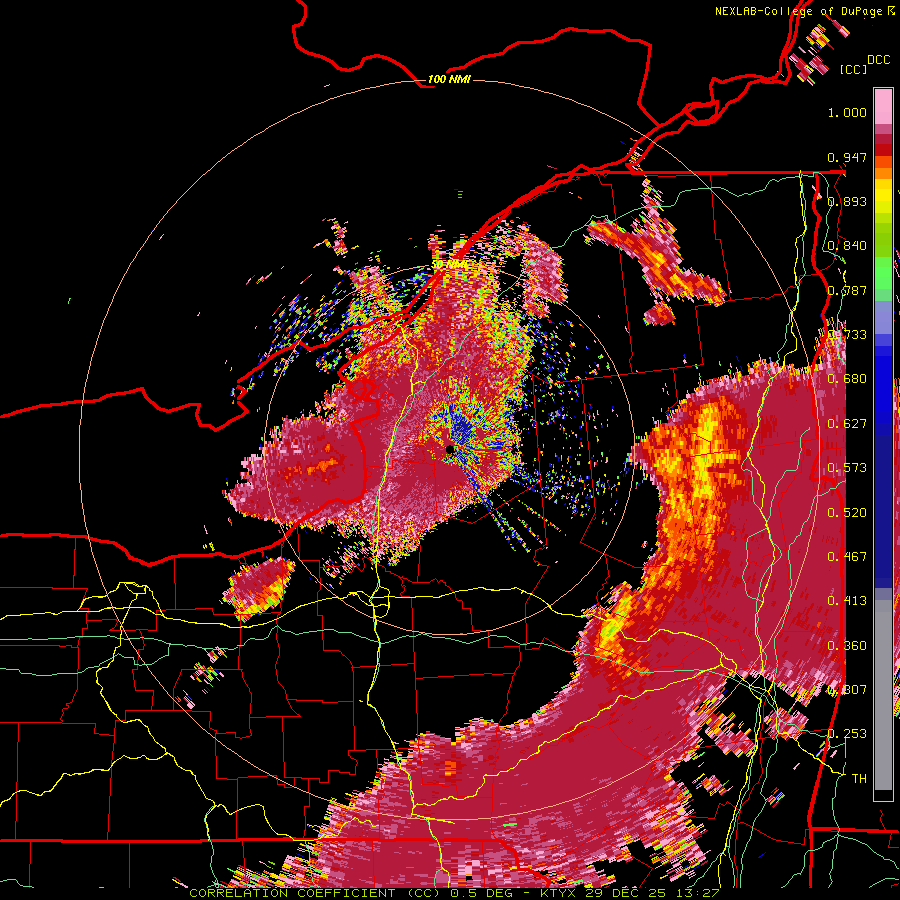The width and height of the screenshot is (900, 900).
Task: Click the black radar site dot
Action: point(450,449)
